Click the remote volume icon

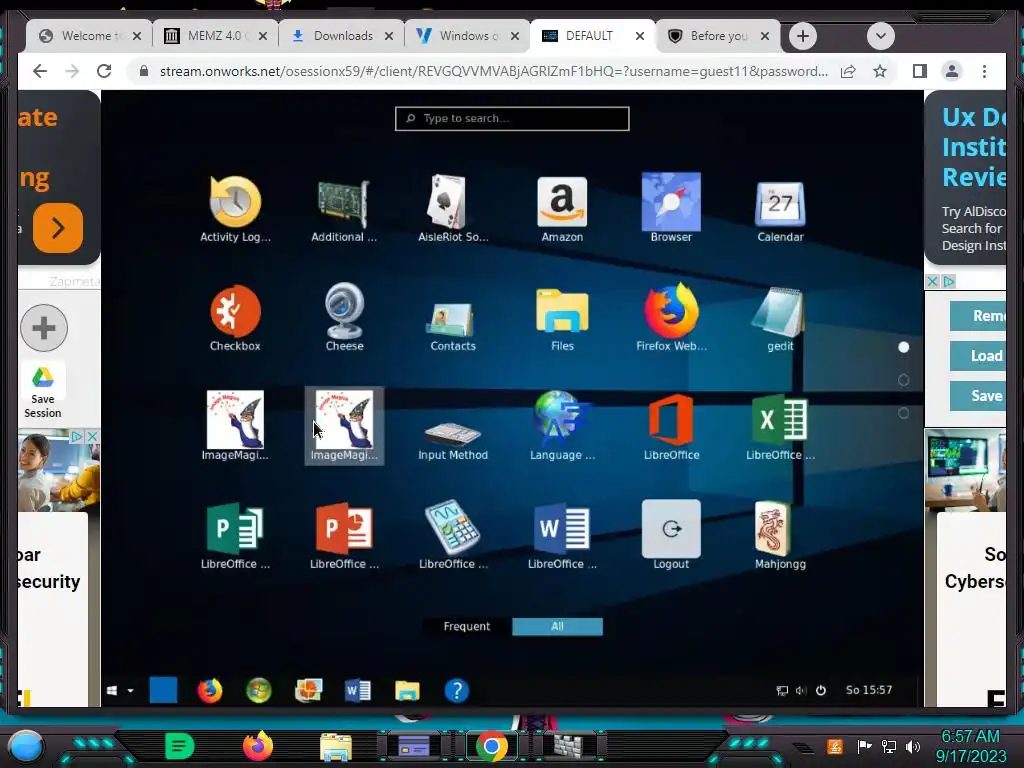click(x=801, y=690)
